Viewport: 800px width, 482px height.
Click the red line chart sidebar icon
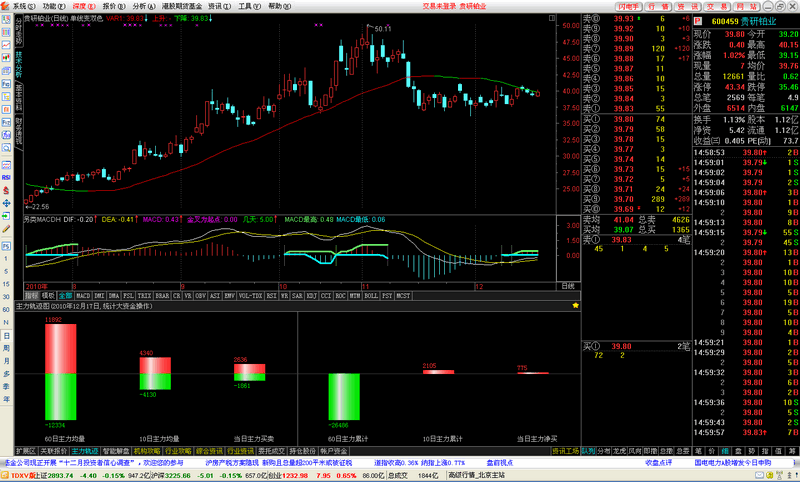pos(6,45)
